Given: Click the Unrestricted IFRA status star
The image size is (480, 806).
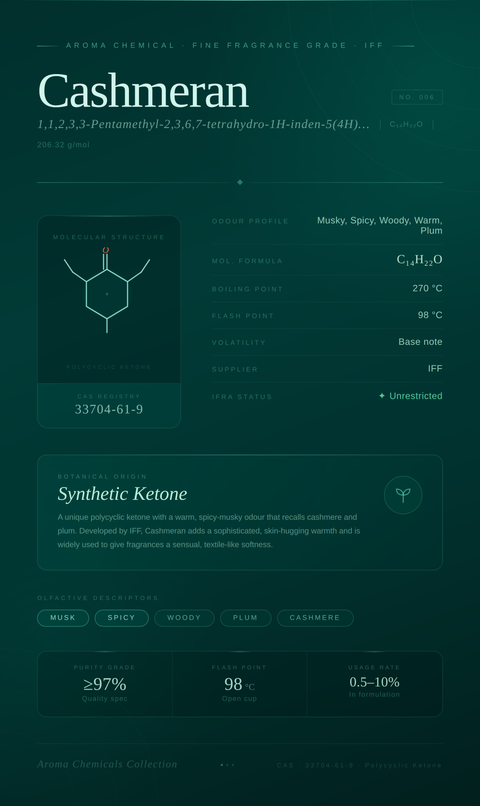Looking at the screenshot, I should tap(382, 396).
